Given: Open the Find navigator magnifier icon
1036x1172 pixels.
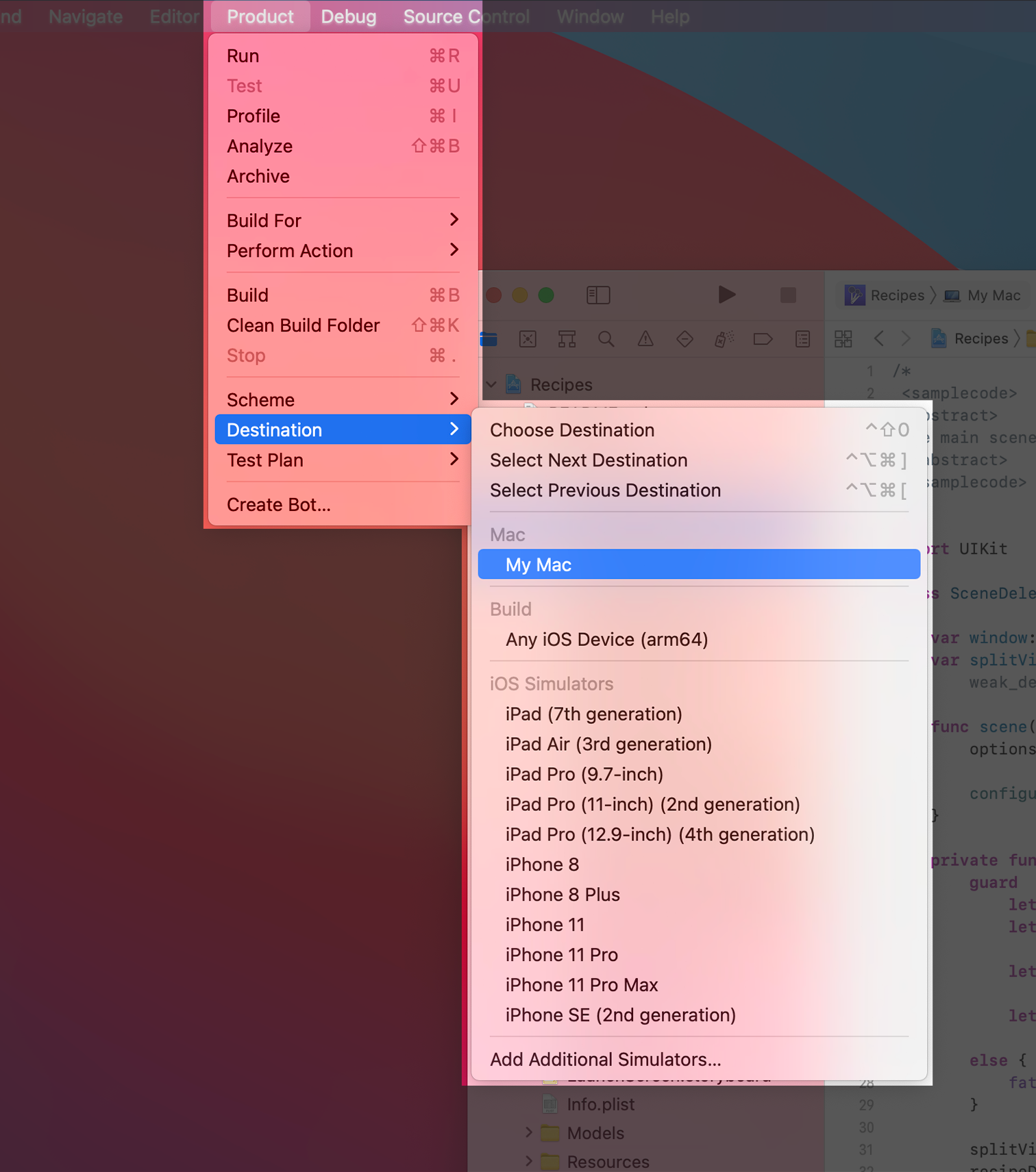Looking at the screenshot, I should [x=606, y=339].
